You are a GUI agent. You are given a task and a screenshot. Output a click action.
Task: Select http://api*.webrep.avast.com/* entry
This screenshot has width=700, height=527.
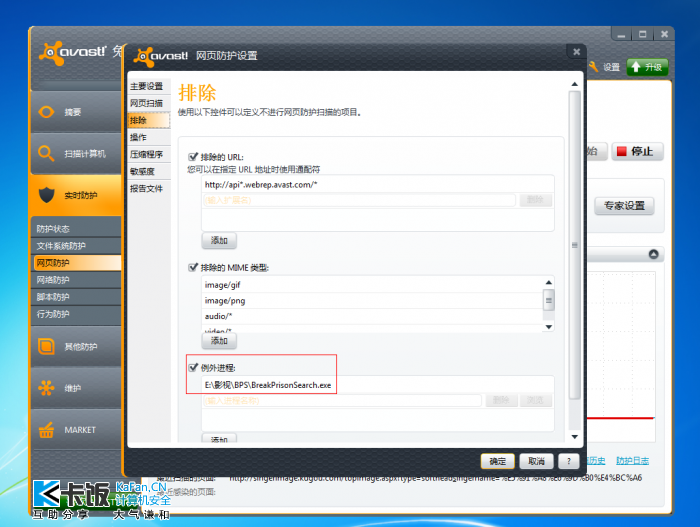click(378, 184)
